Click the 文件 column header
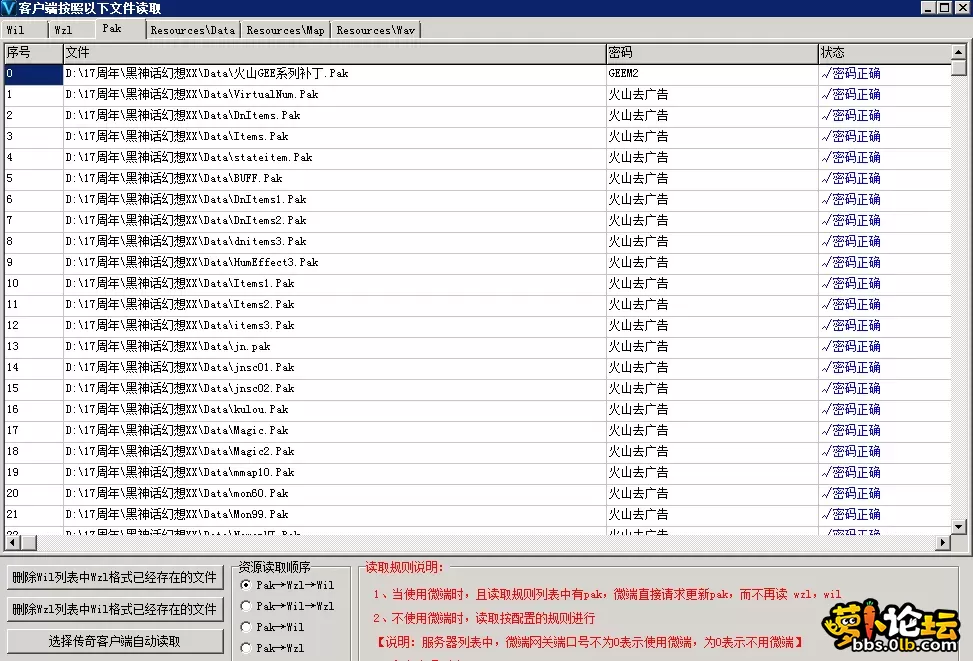 334,53
